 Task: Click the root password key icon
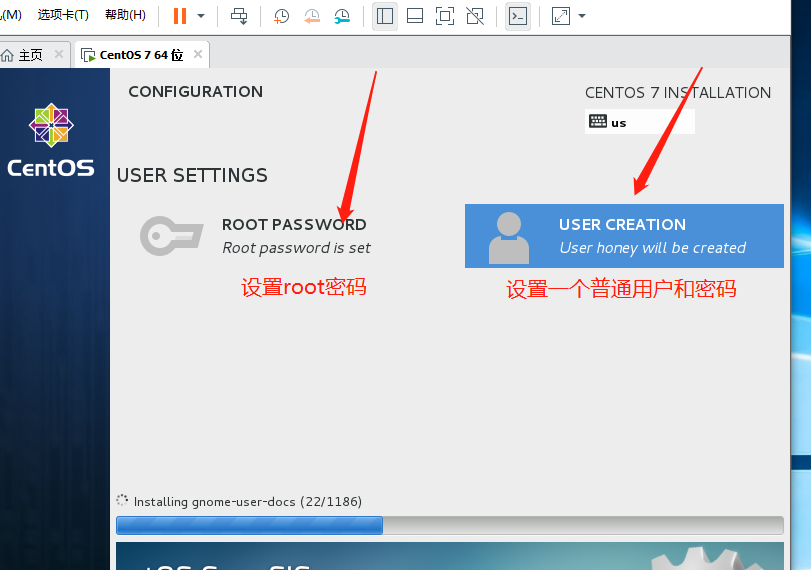171,236
